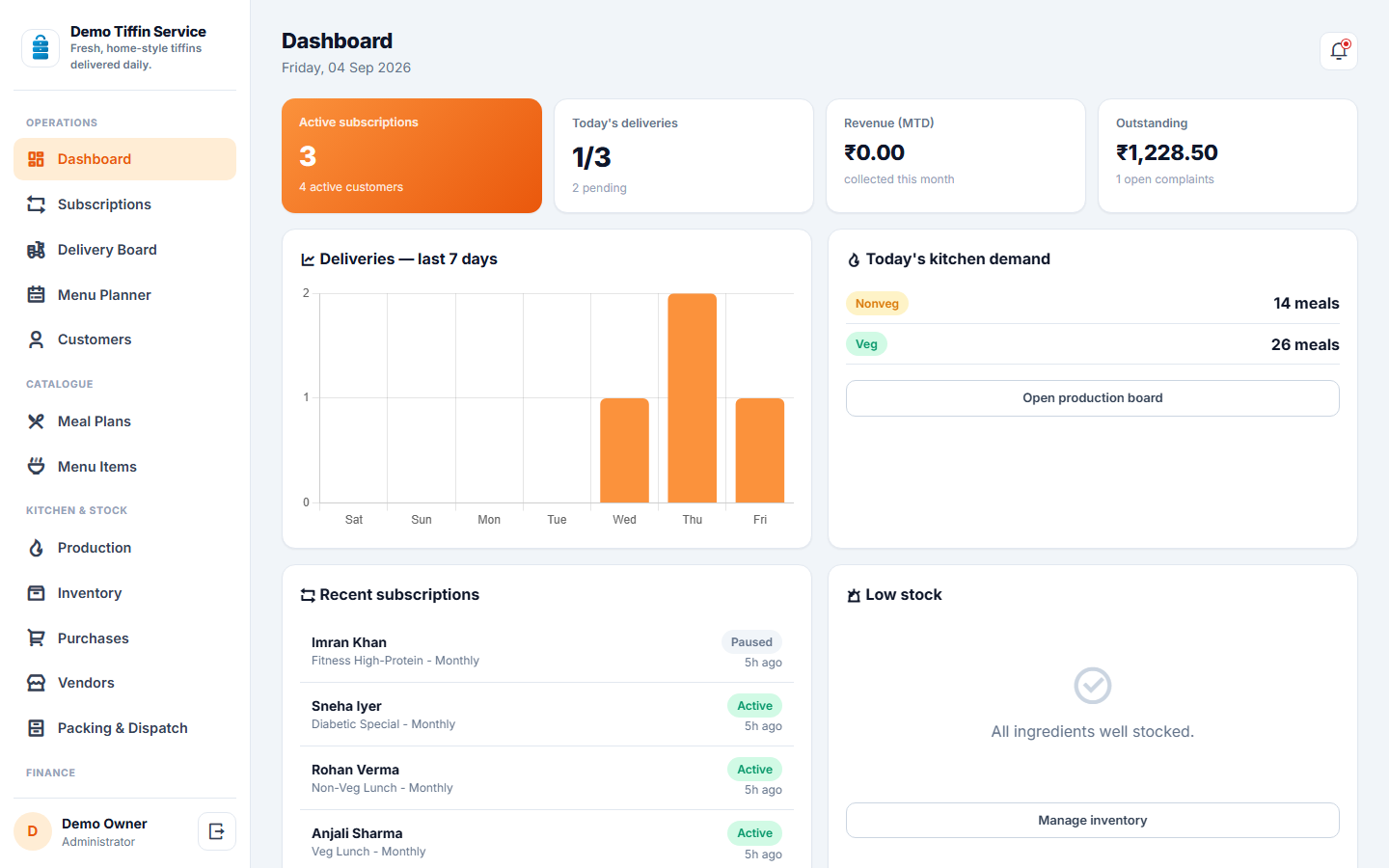Open the Active subscriptions card
The width and height of the screenshot is (1389, 868).
(x=412, y=155)
